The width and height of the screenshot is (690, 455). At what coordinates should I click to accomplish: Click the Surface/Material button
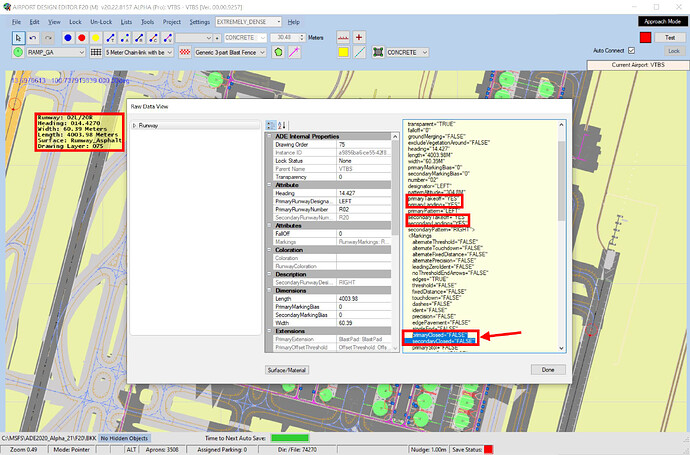(x=287, y=370)
